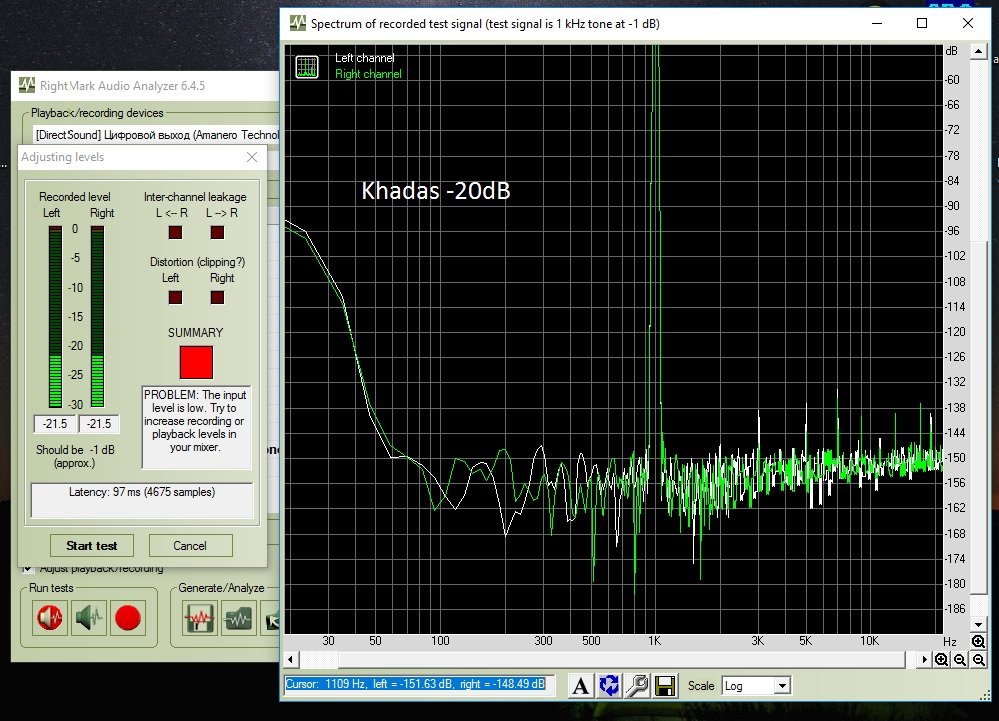999x721 pixels.
Task: Open spectrum settings with the wrench icon
Action: pos(636,686)
